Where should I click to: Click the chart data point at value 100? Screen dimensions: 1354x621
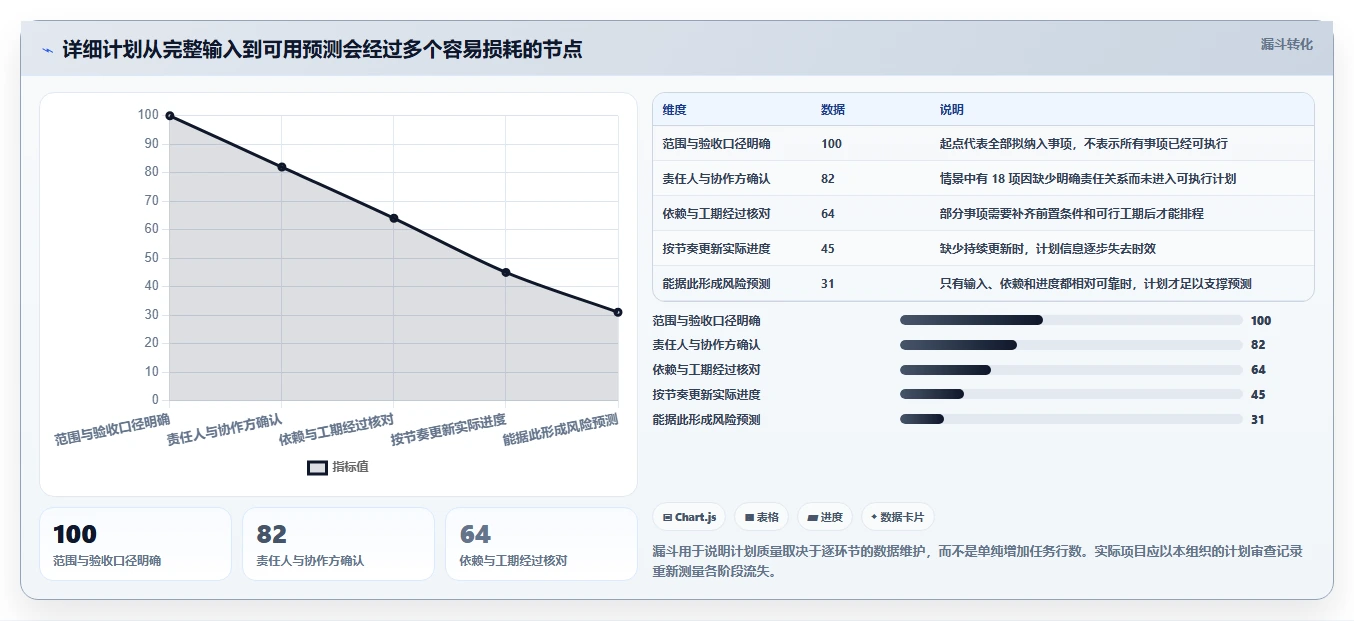pos(170,116)
